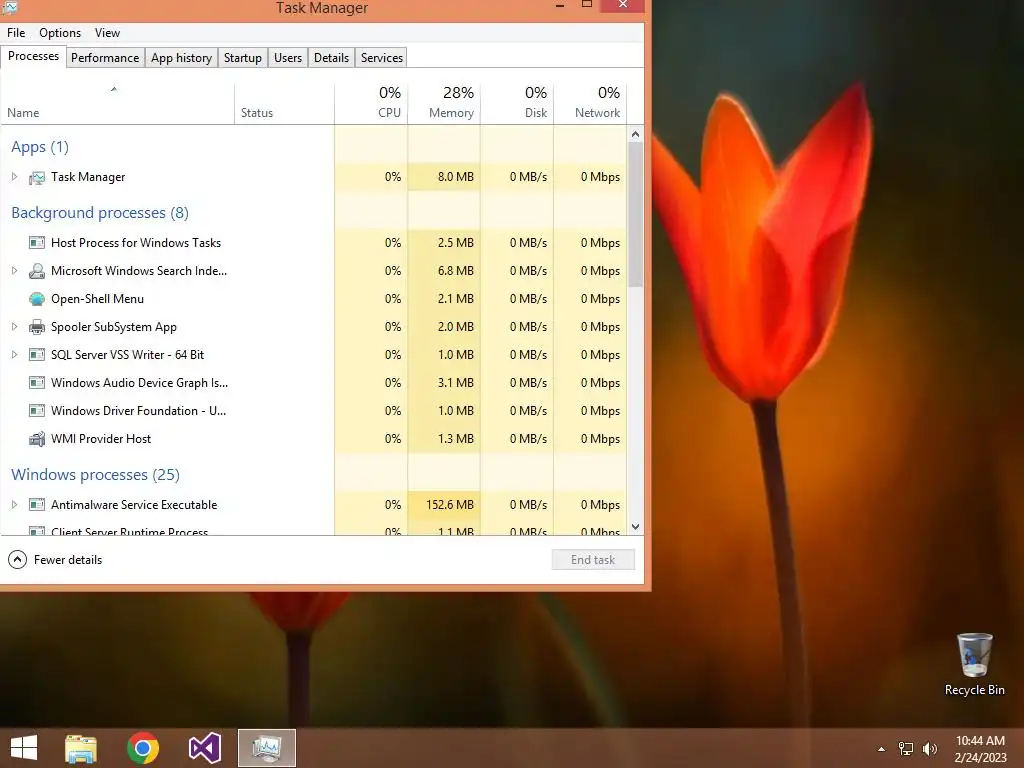Image resolution: width=1024 pixels, height=768 pixels.
Task: Click the Spooler SubSystem App printer icon
Action: (x=37, y=327)
